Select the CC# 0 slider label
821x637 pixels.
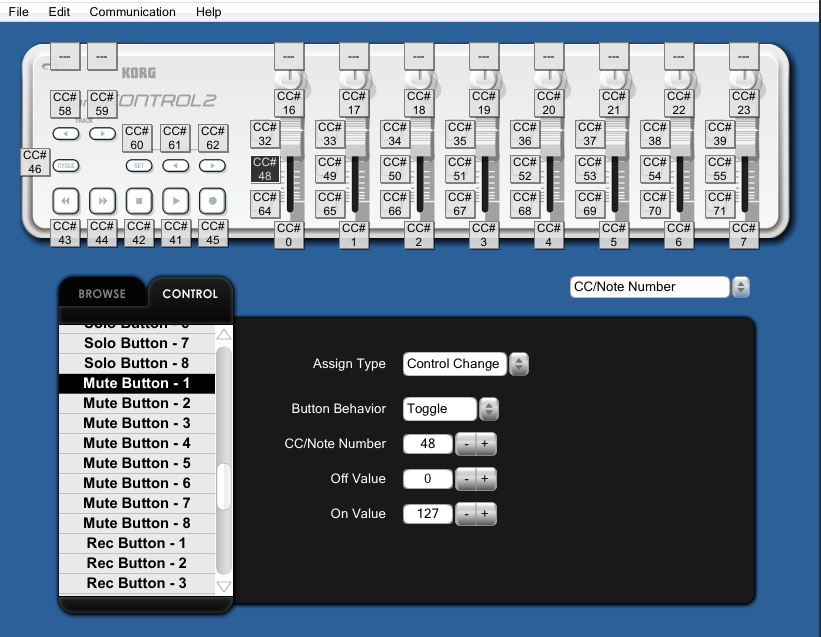click(x=289, y=235)
